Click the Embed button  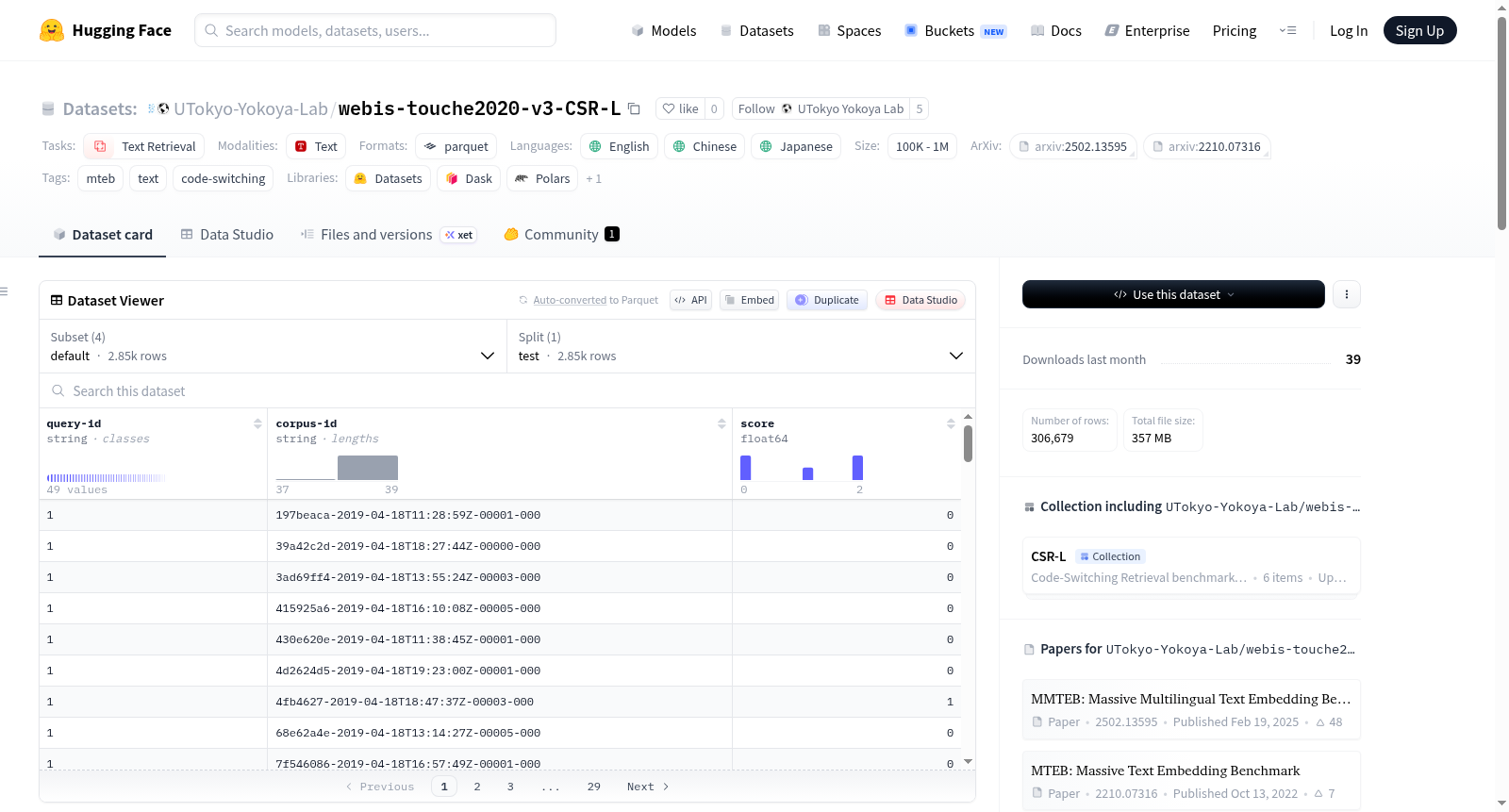(x=750, y=300)
